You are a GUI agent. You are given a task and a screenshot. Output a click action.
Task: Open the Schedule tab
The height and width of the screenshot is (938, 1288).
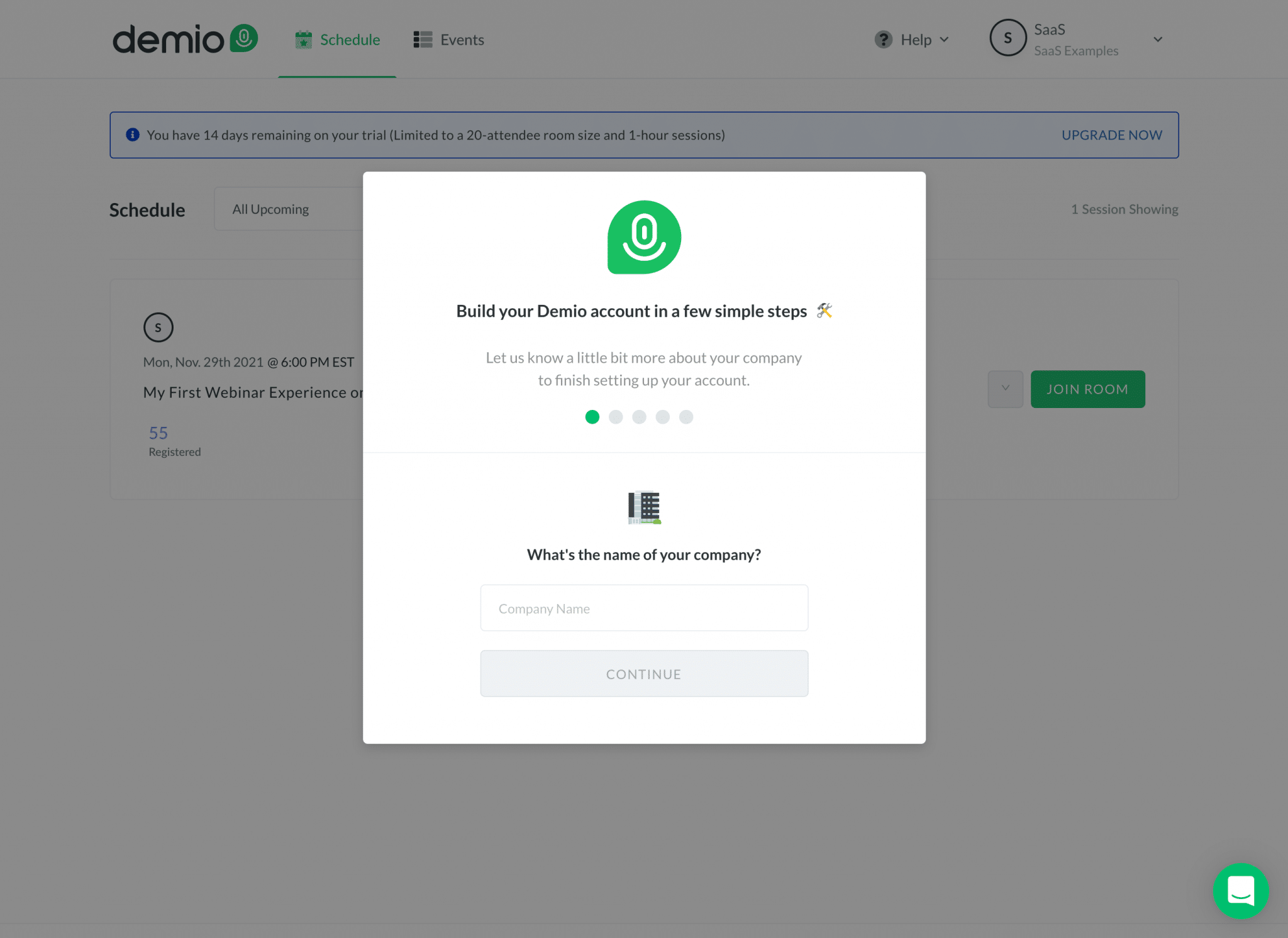pos(337,40)
